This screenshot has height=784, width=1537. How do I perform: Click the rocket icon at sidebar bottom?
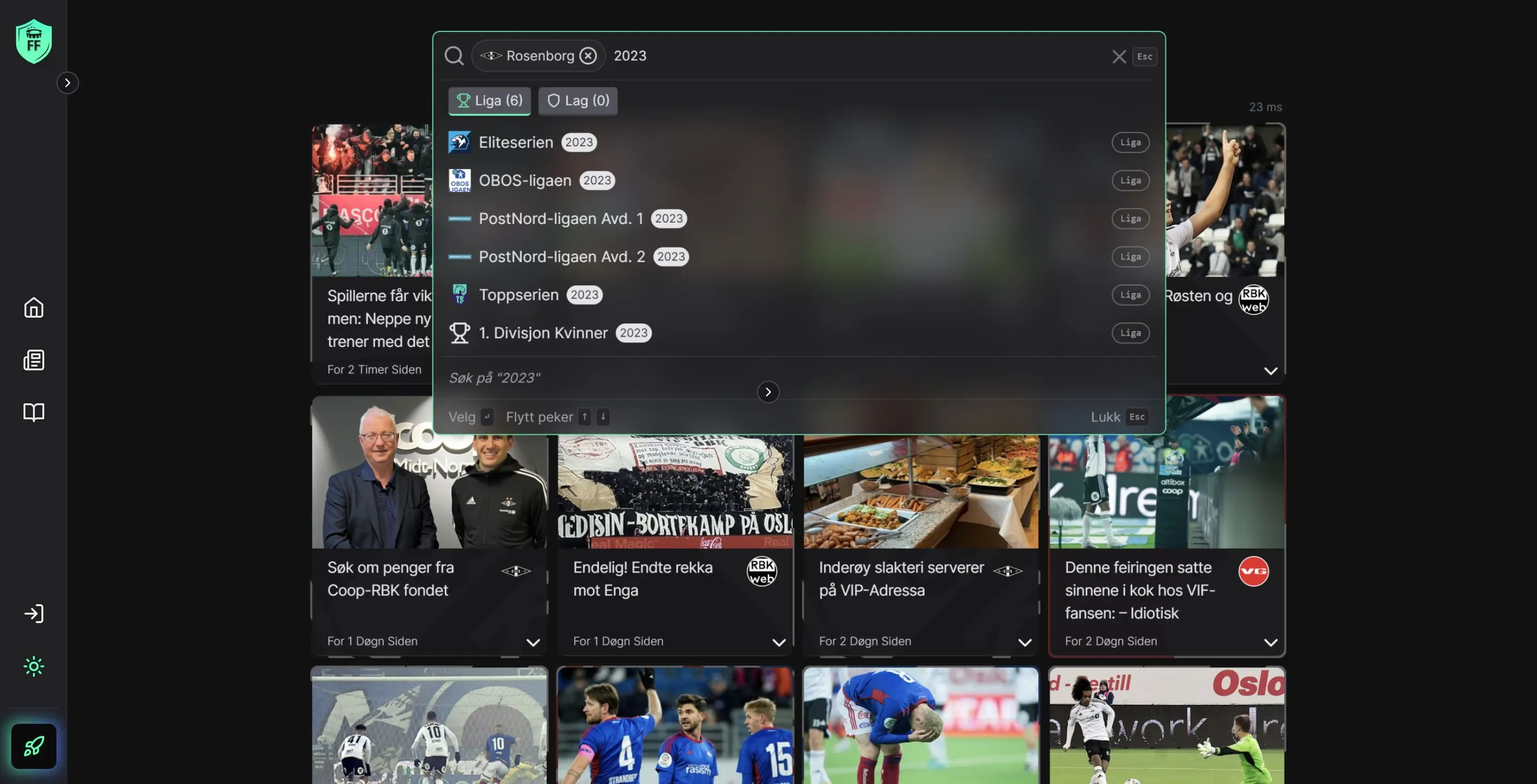pyautogui.click(x=33, y=746)
